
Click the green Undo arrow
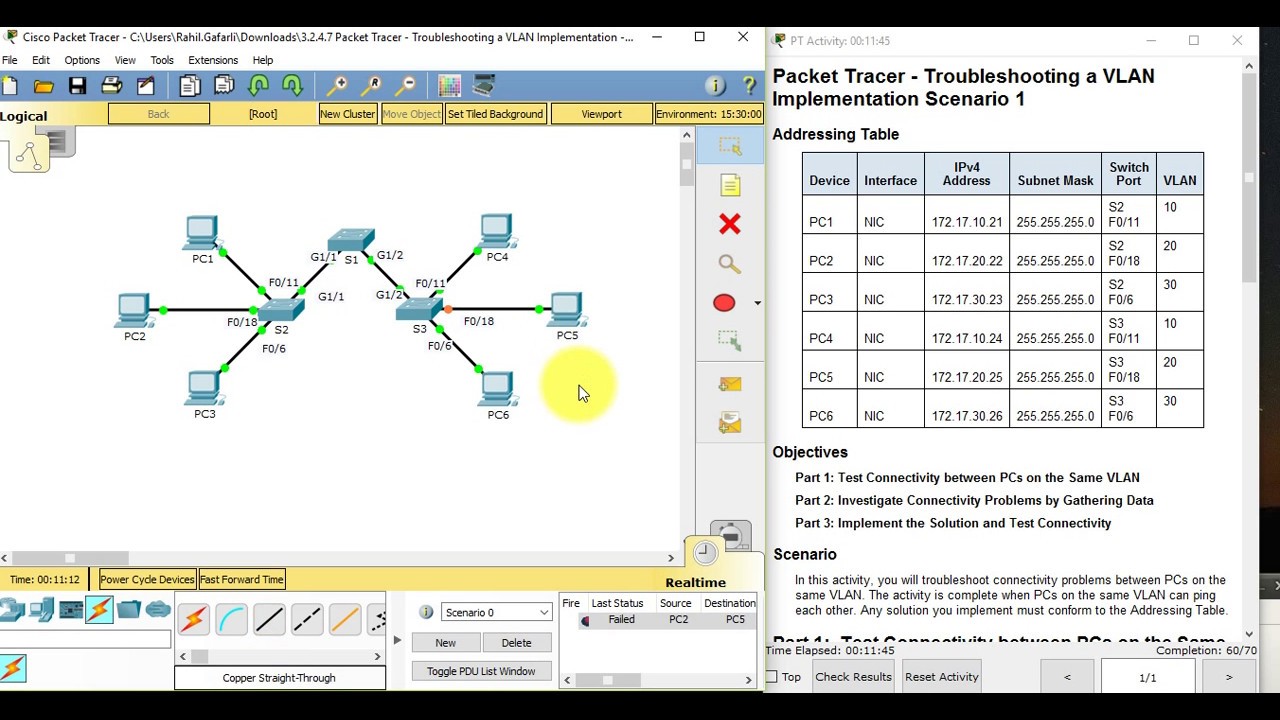[x=259, y=86]
